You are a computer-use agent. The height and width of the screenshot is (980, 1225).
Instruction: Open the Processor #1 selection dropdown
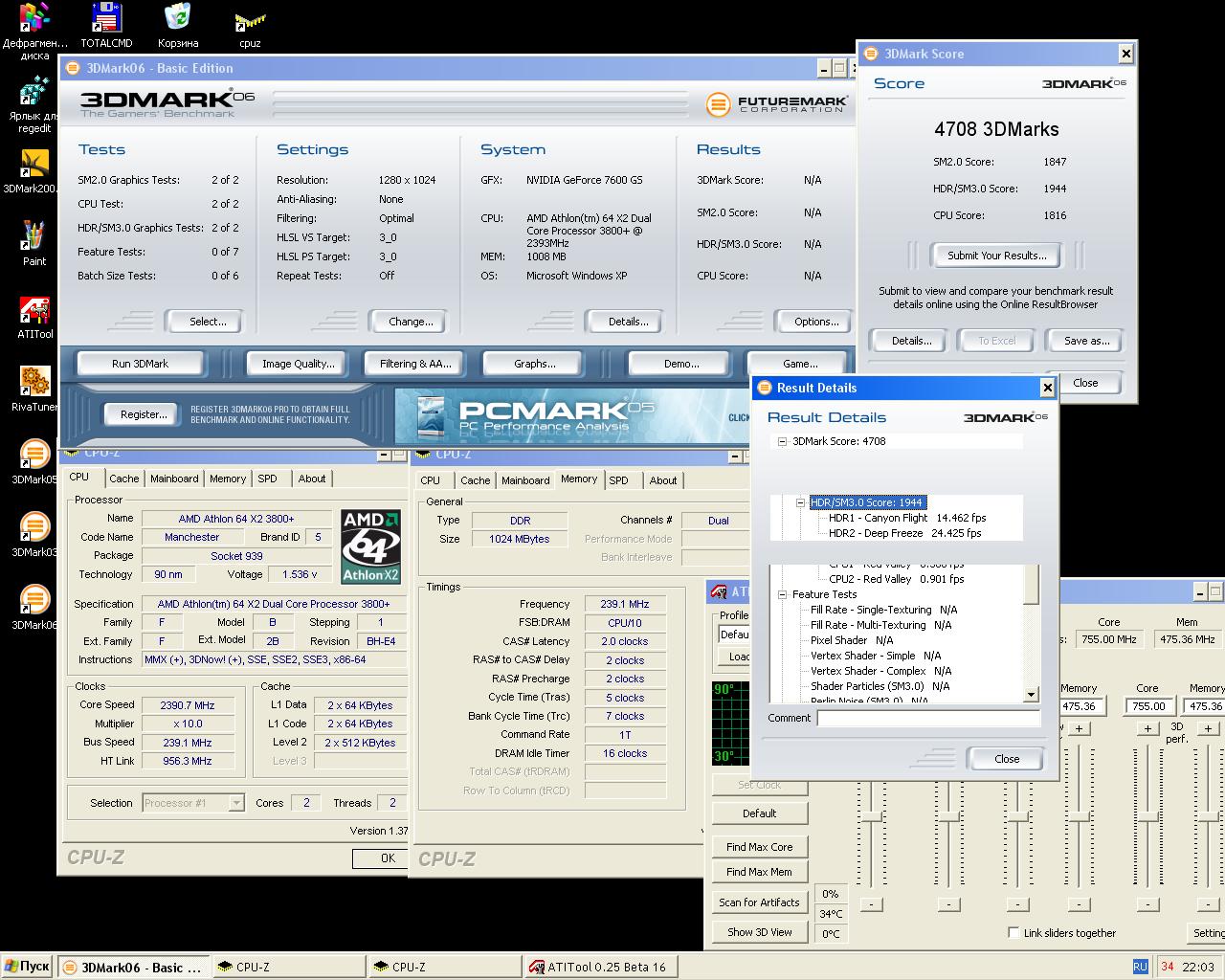[235, 803]
